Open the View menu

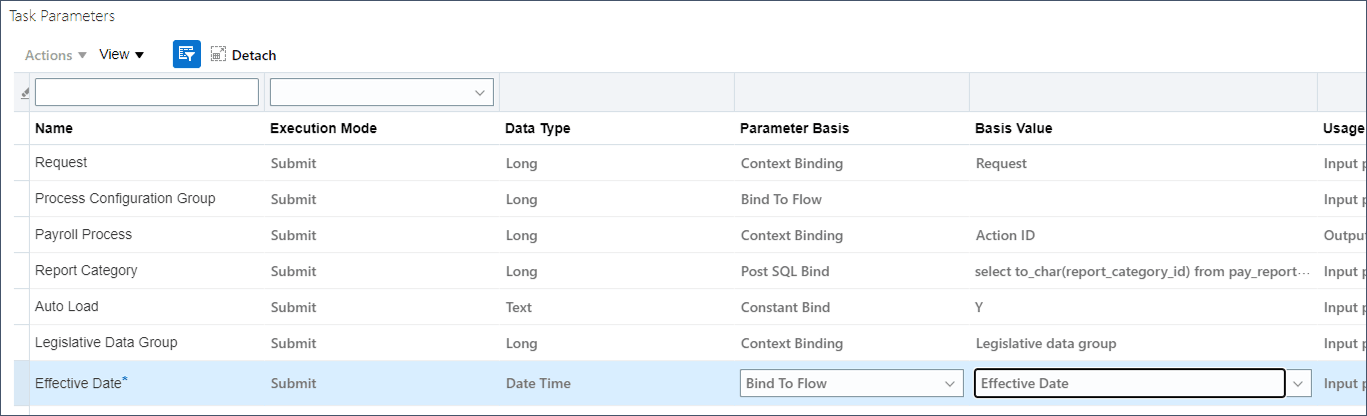tap(121, 55)
